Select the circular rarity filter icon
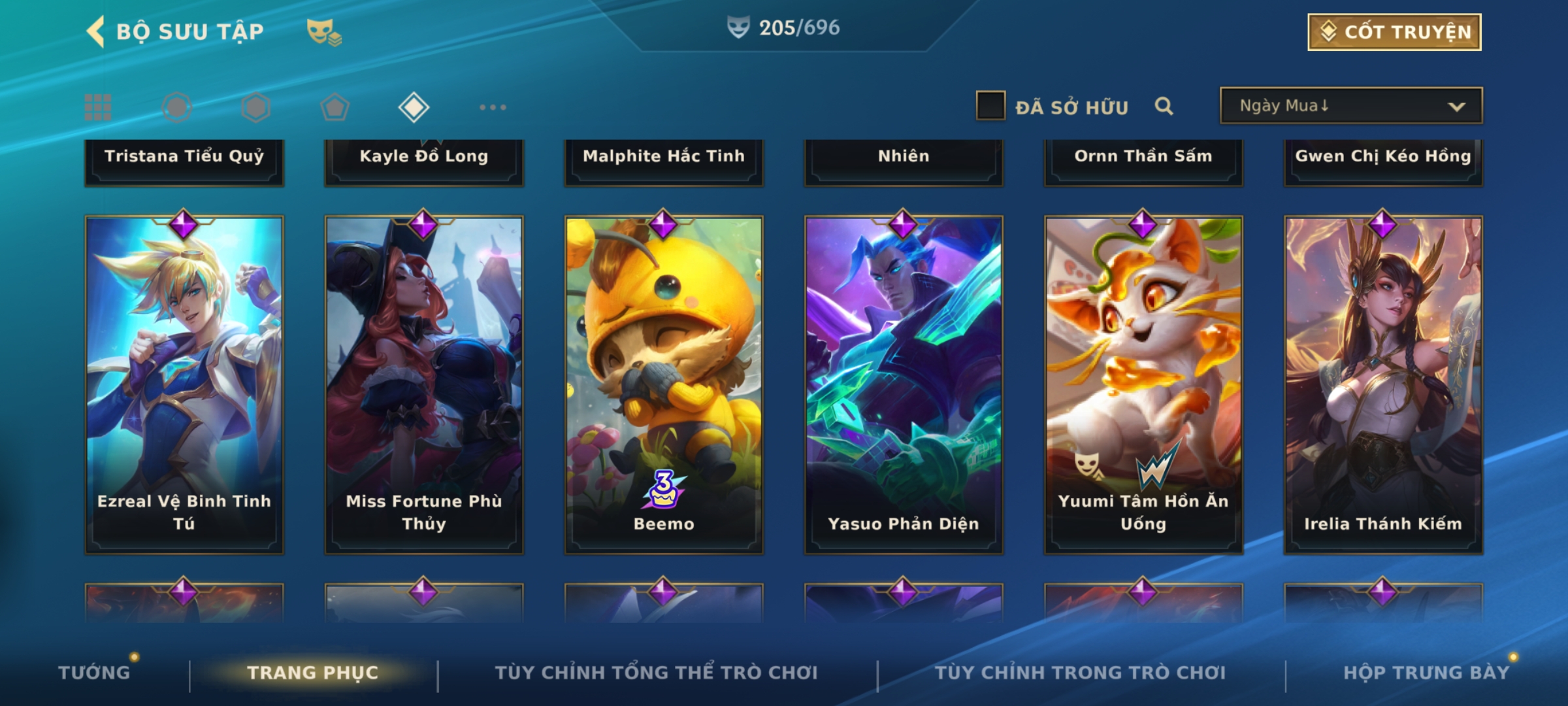 point(177,107)
